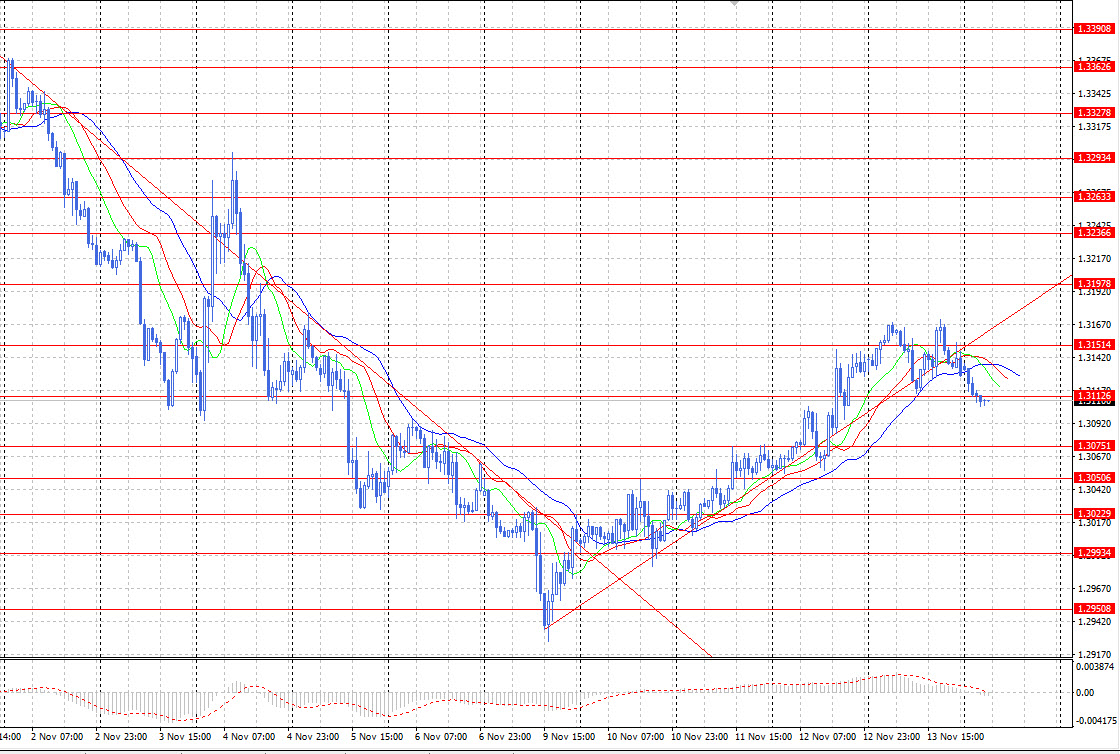Select the "11 Nov 15:00" time label
This screenshot has width=1120, height=754.
coord(764,736)
